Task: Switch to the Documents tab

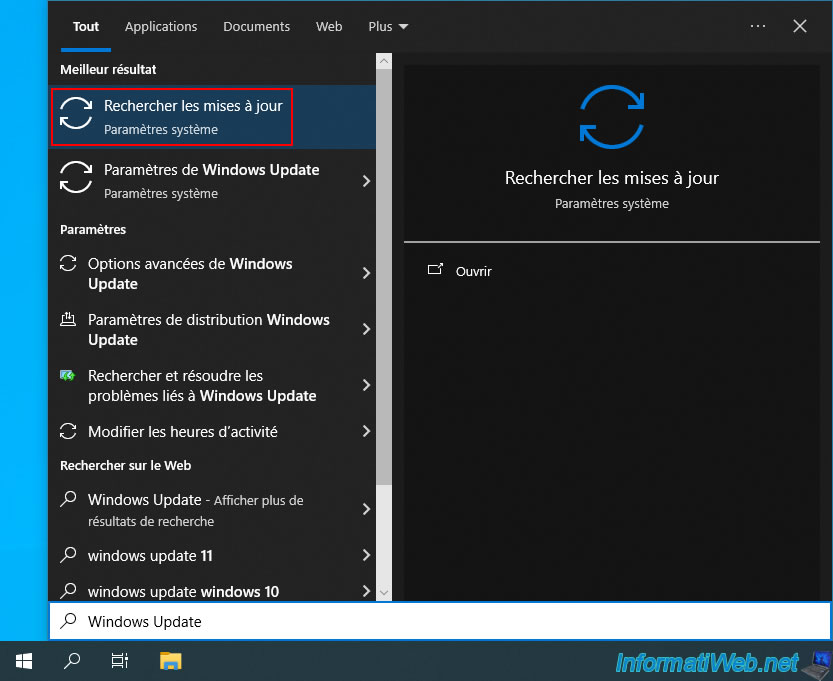Action: click(256, 26)
